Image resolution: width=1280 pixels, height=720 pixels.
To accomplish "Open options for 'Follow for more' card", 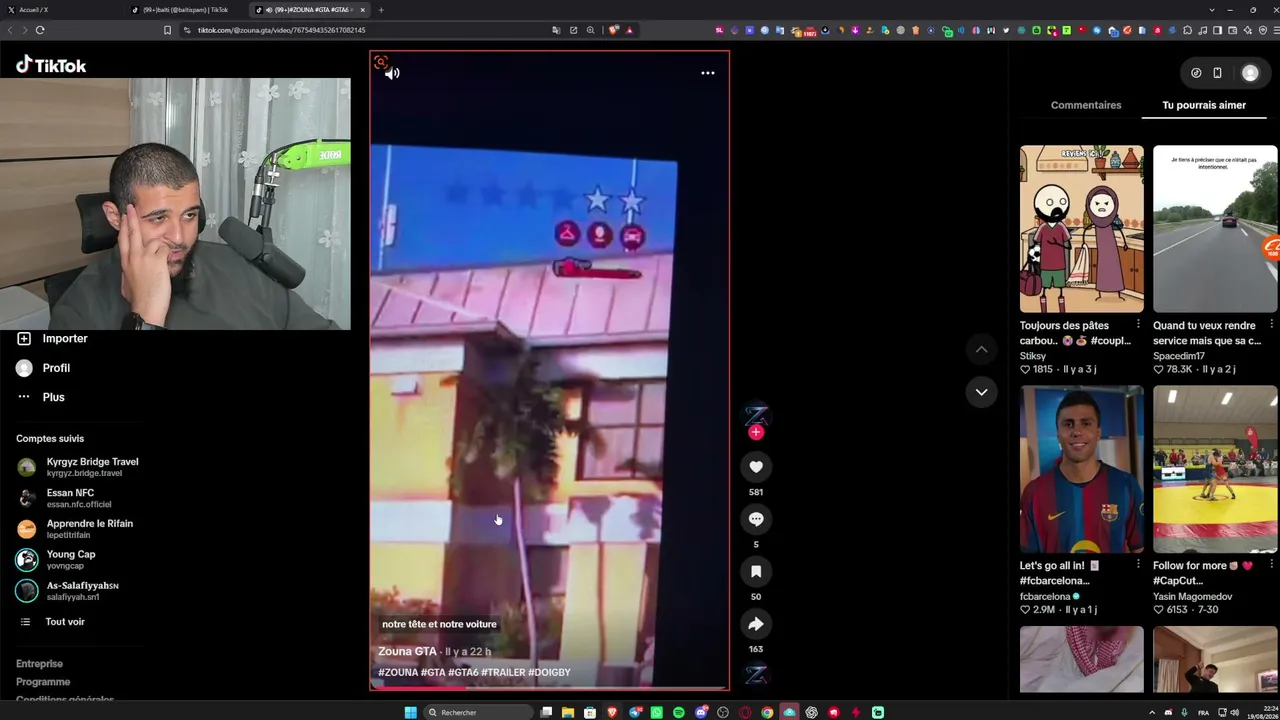I will pos(1271,565).
